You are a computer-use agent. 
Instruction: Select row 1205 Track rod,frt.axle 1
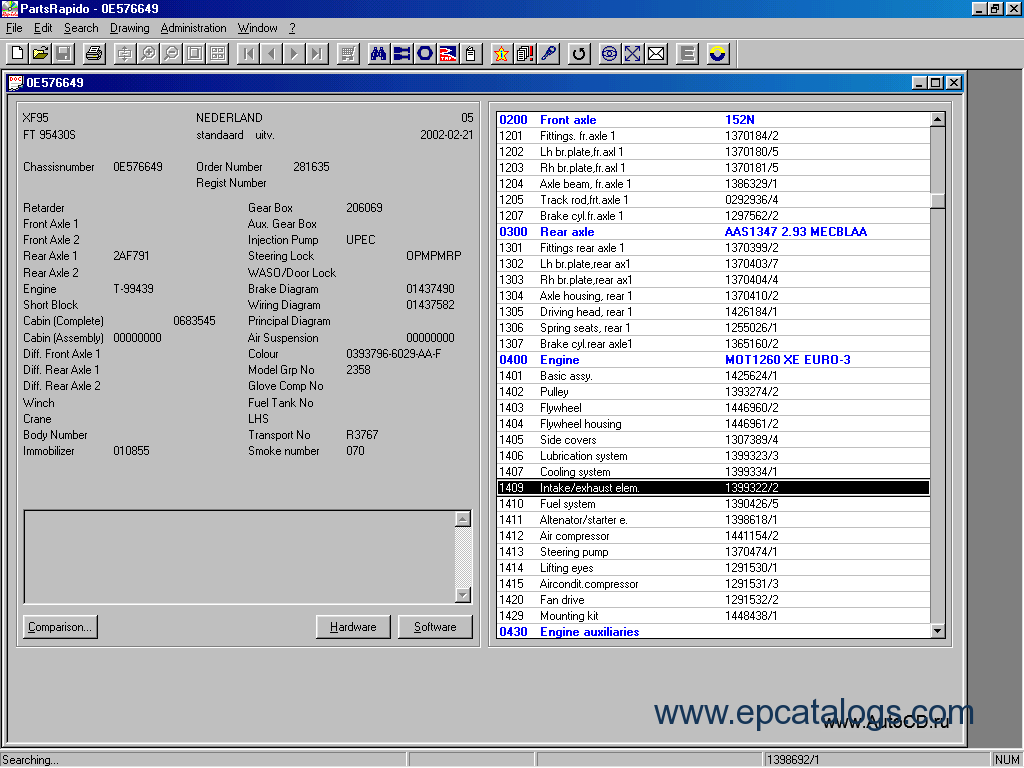[713, 200]
